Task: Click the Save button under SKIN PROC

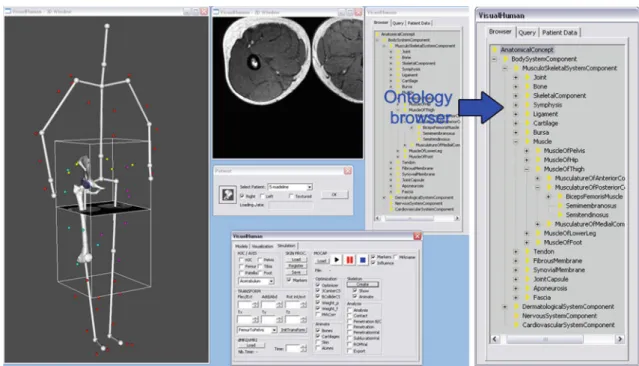Action: [x=296, y=272]
